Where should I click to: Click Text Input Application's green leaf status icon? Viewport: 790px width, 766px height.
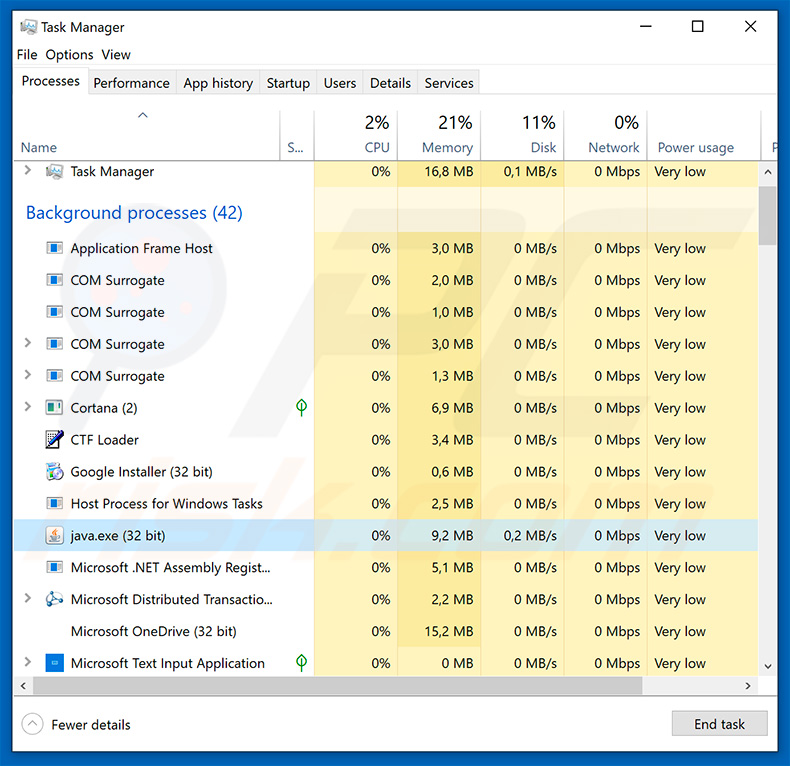301,662
